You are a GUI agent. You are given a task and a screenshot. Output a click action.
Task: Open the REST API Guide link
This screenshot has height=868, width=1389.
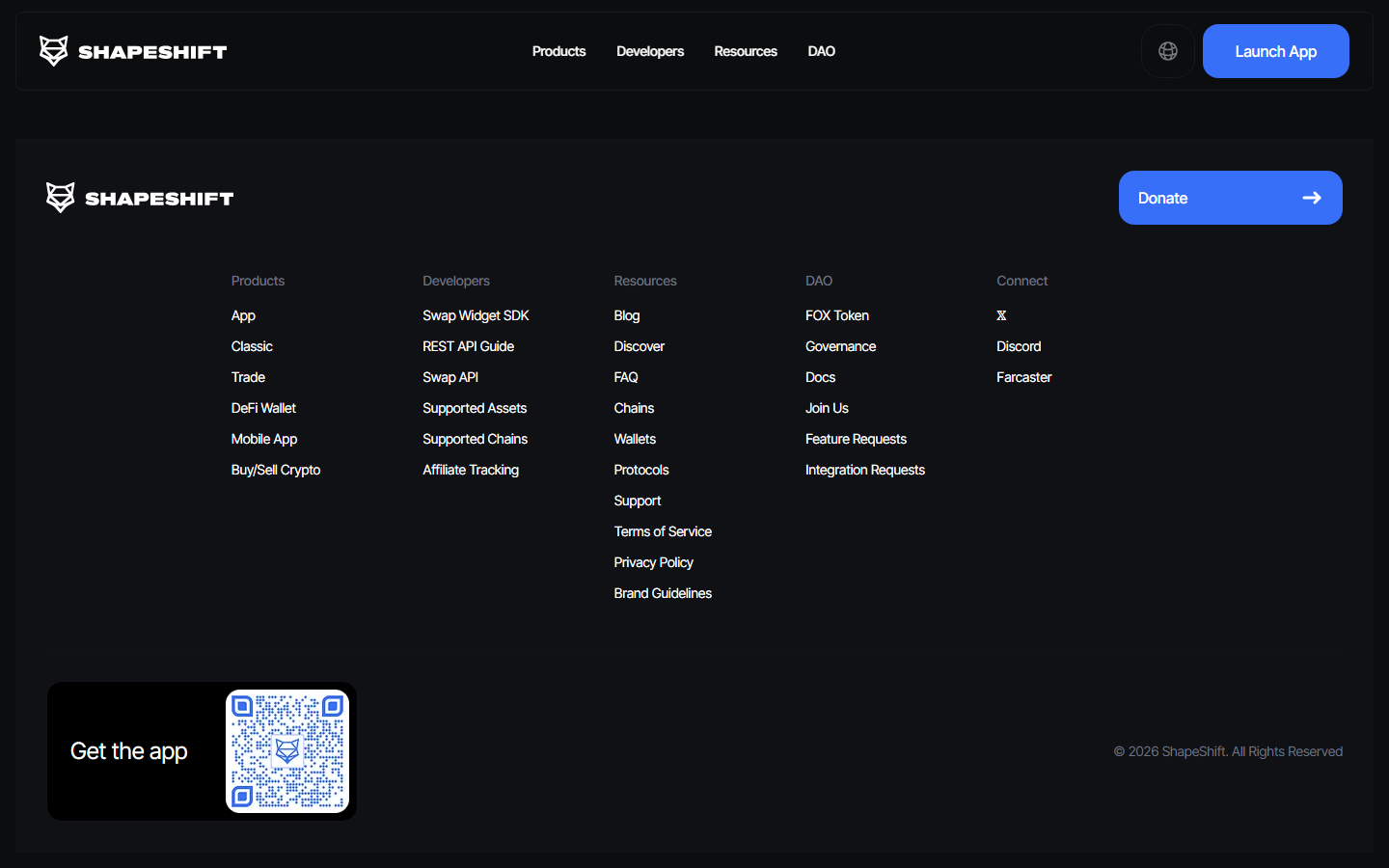468,346
